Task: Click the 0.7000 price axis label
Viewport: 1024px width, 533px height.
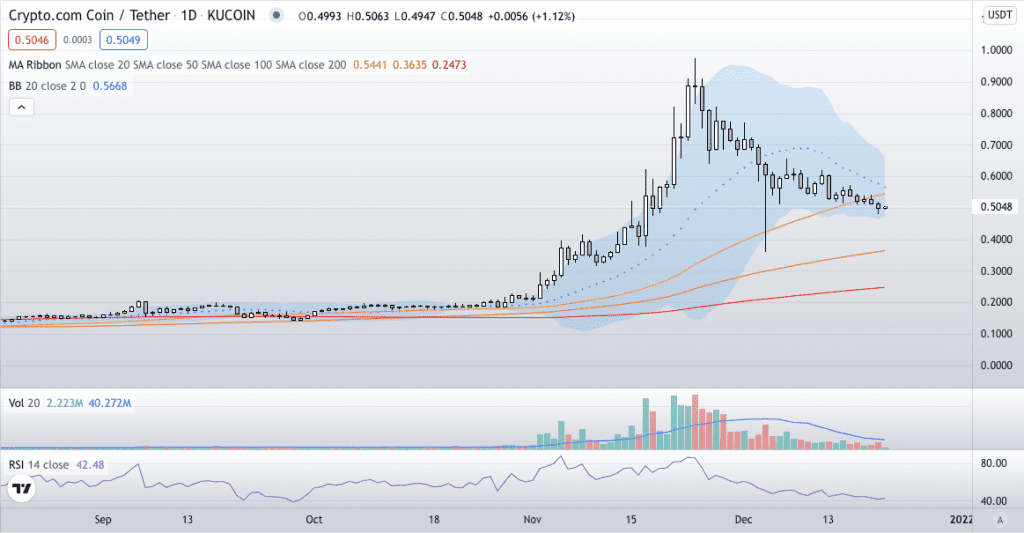Action: [997, 145]
